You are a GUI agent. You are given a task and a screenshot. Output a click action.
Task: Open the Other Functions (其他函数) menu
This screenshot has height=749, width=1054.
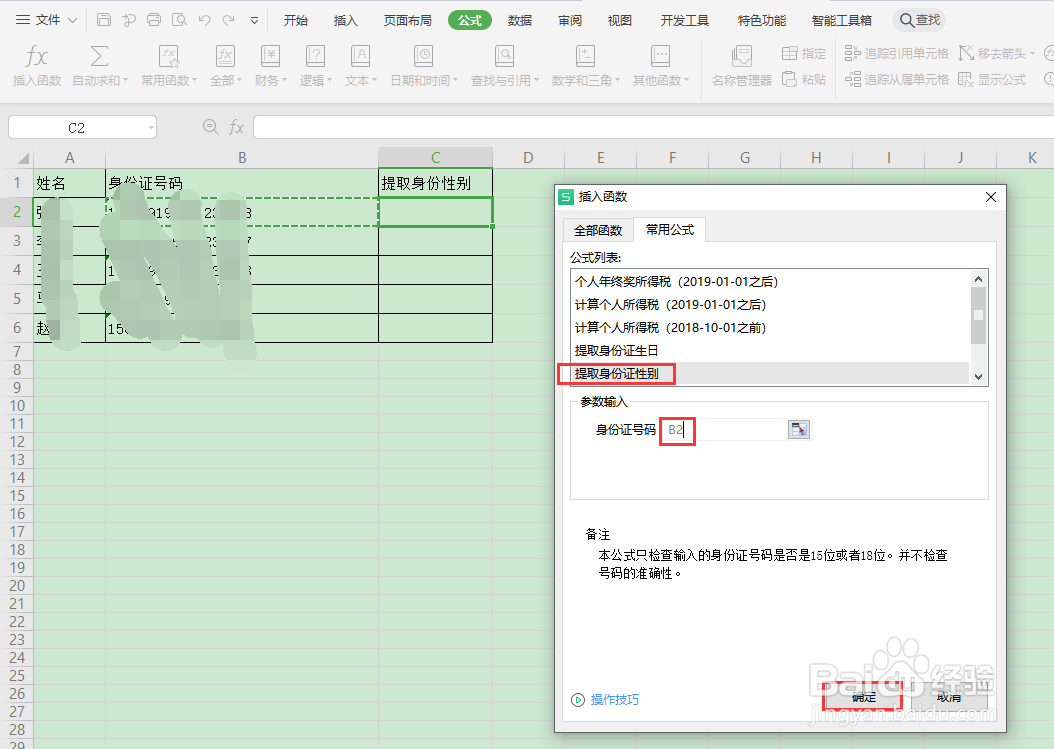pyautogui.click(x=660, y=65)
